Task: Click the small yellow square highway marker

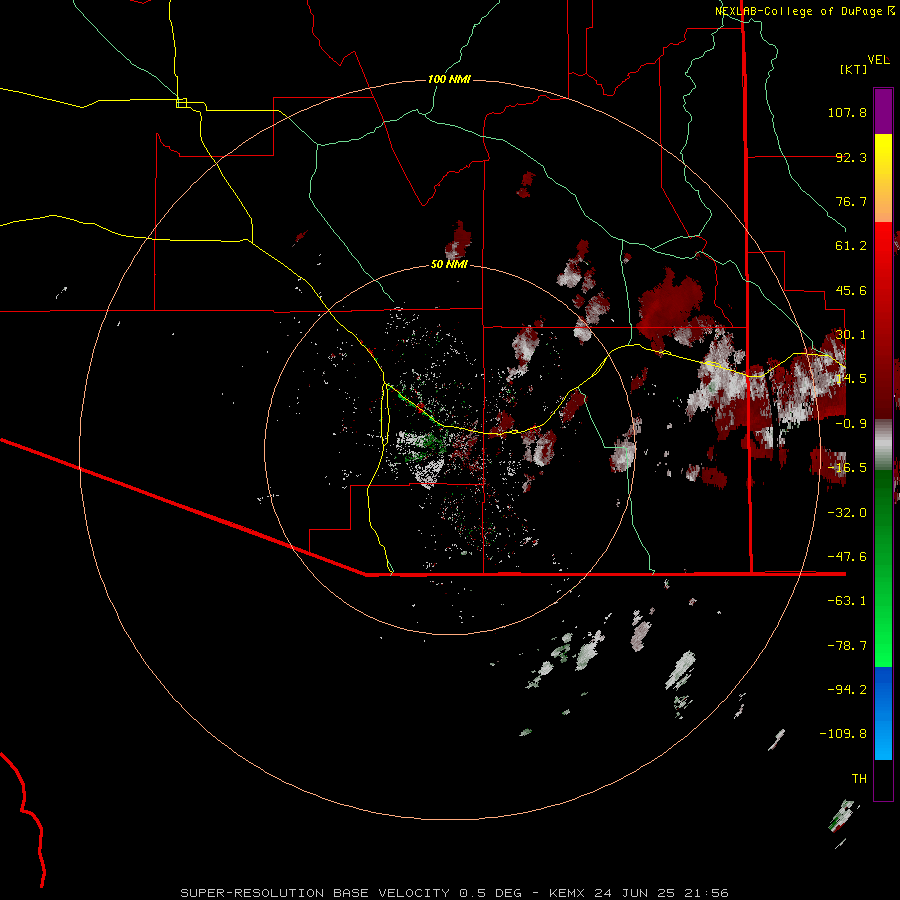Action: (181, 103)
